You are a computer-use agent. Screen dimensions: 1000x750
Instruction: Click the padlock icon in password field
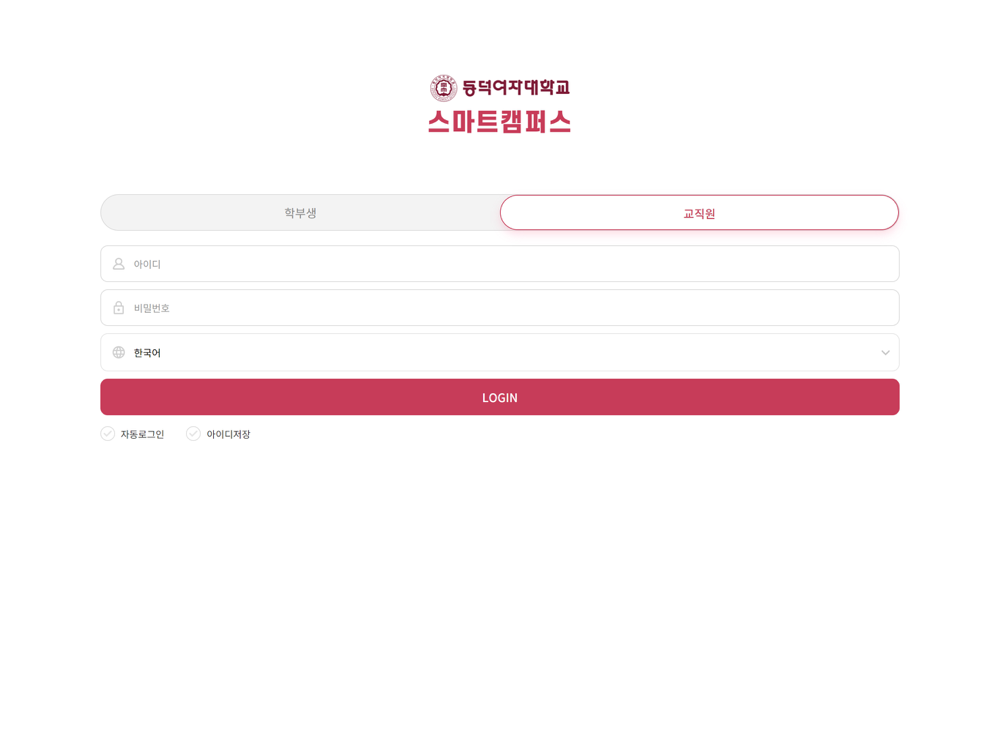[119, 307]
